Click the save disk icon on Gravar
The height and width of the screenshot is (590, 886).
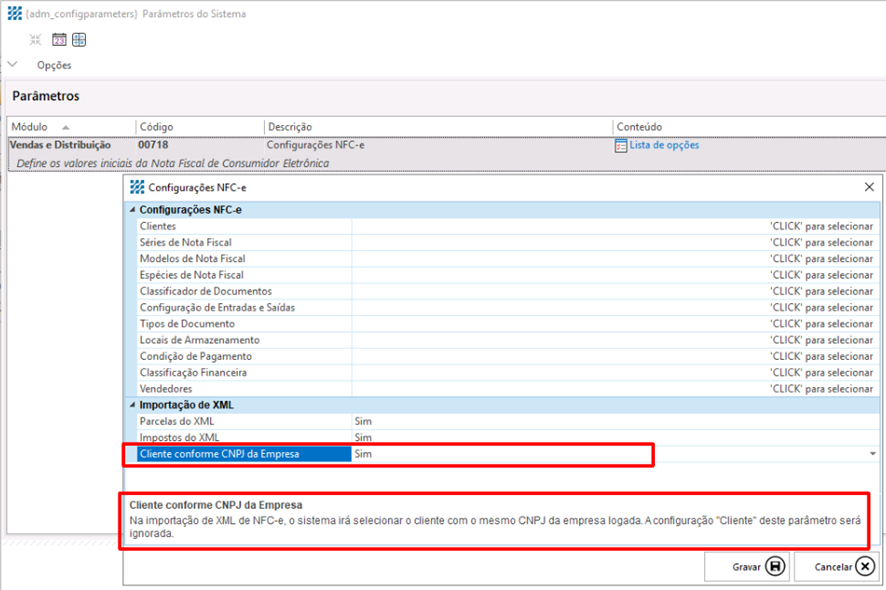coord(775,566)
